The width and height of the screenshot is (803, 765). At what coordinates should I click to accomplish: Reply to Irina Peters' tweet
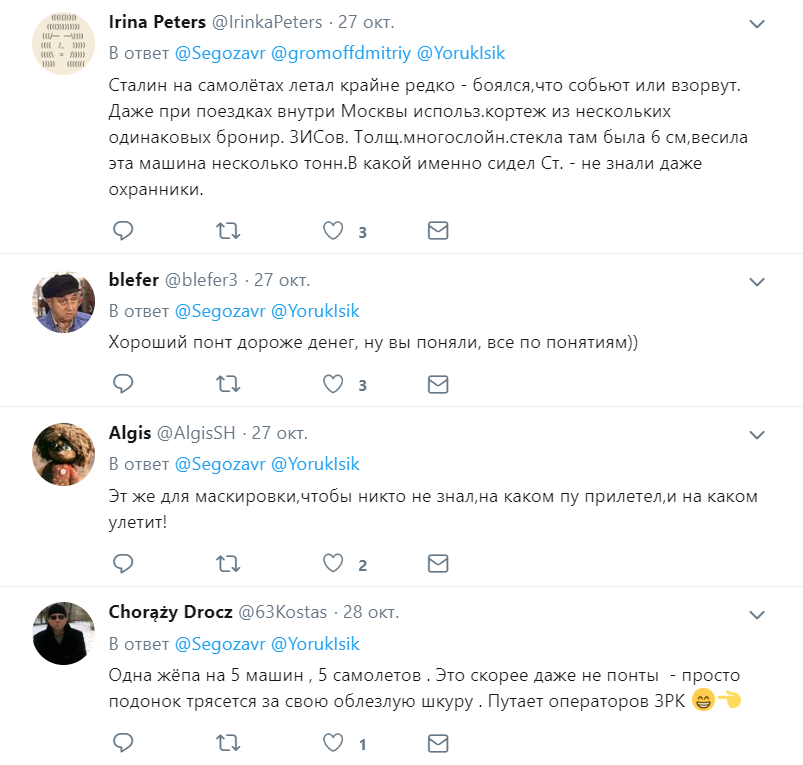tap(123, 231)
